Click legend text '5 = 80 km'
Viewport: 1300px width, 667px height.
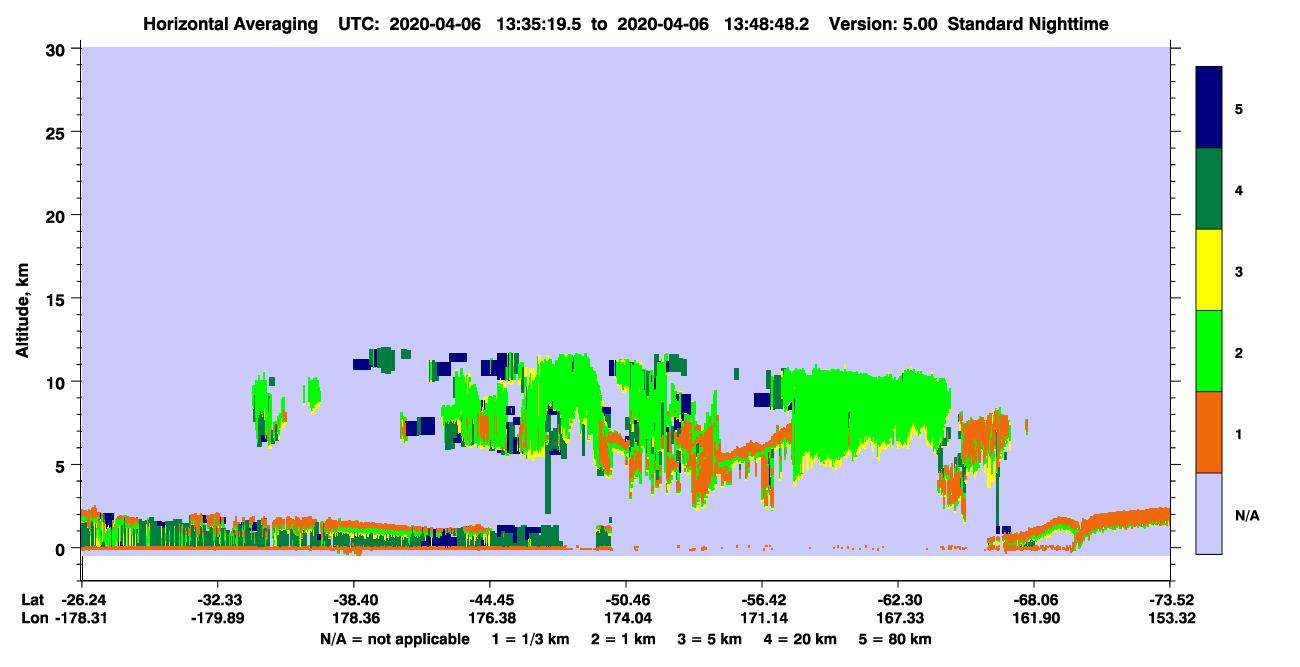click(x=895, y=639)
